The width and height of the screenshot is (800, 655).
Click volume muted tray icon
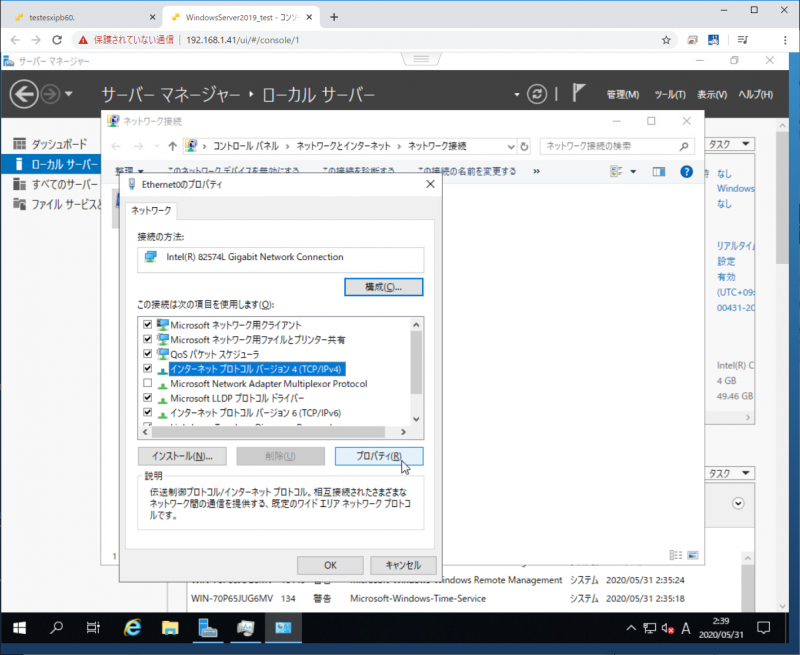pyautogui.click(x=668, y=628)
